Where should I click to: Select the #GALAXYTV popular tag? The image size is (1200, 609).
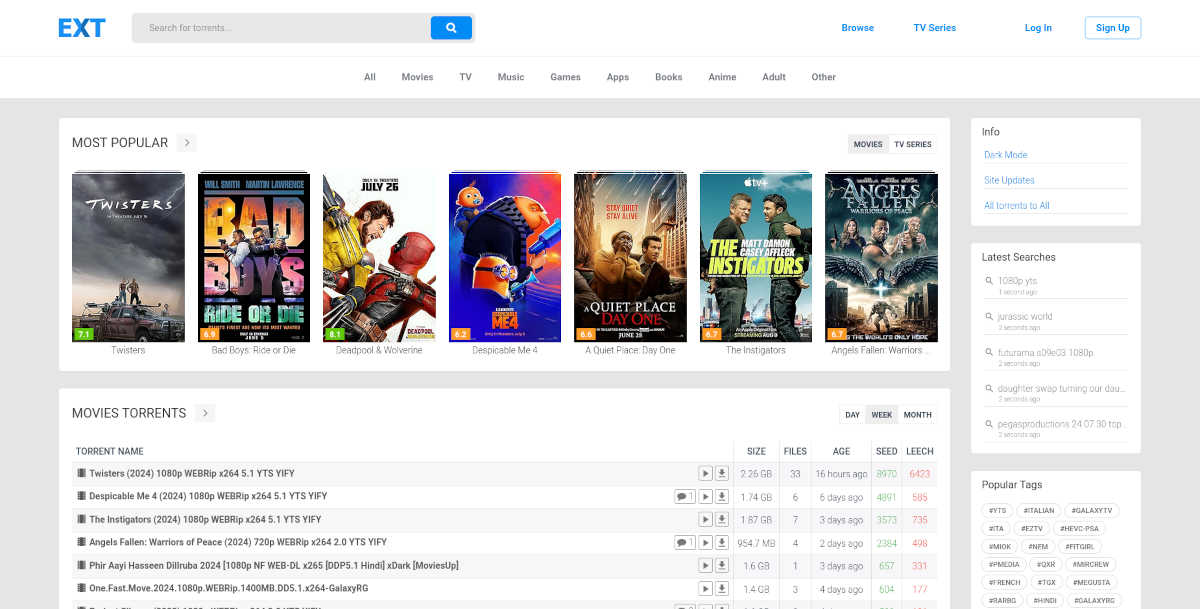click(1091, 511)
